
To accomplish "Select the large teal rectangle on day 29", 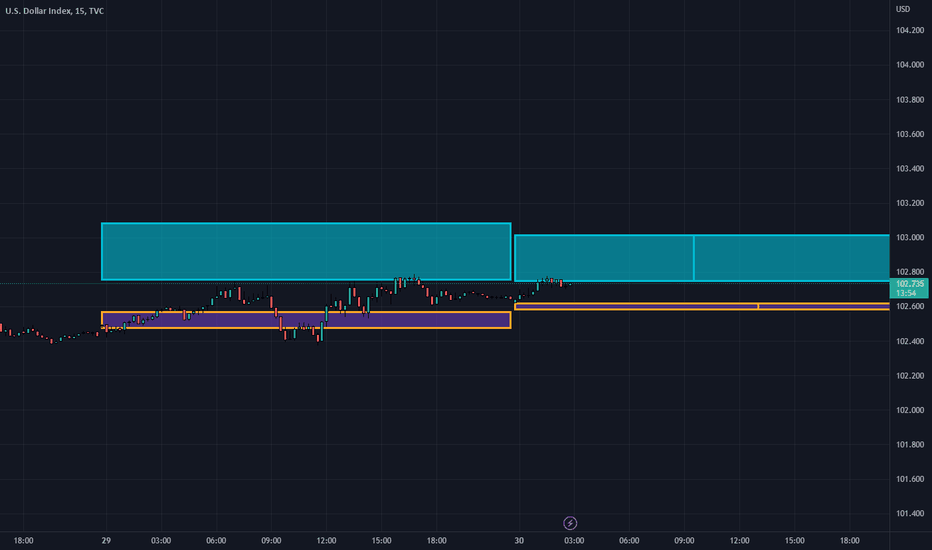I will pos(306,252).
